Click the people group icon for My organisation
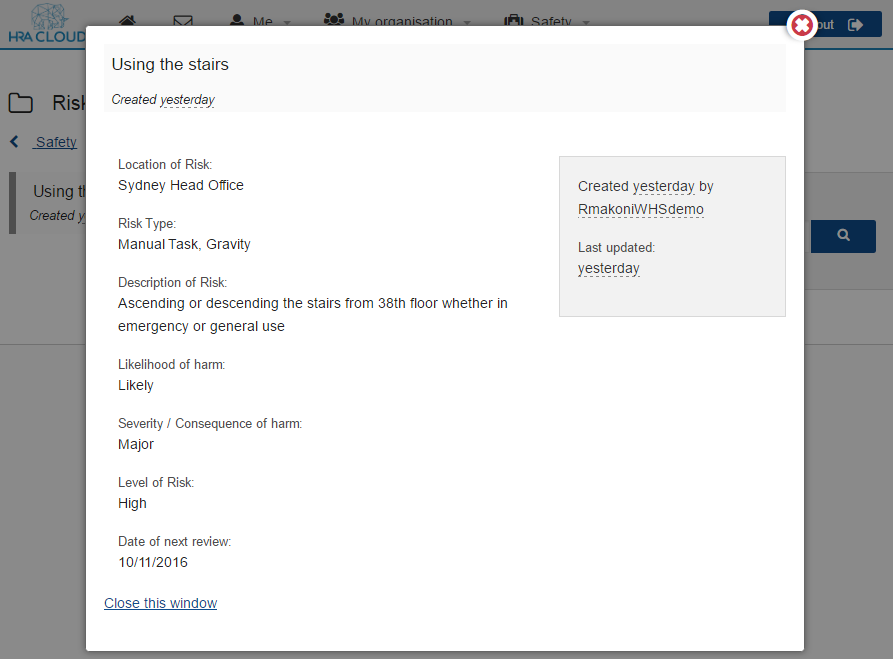Viewport: 893px width, 659px height. tap(334, 20)
